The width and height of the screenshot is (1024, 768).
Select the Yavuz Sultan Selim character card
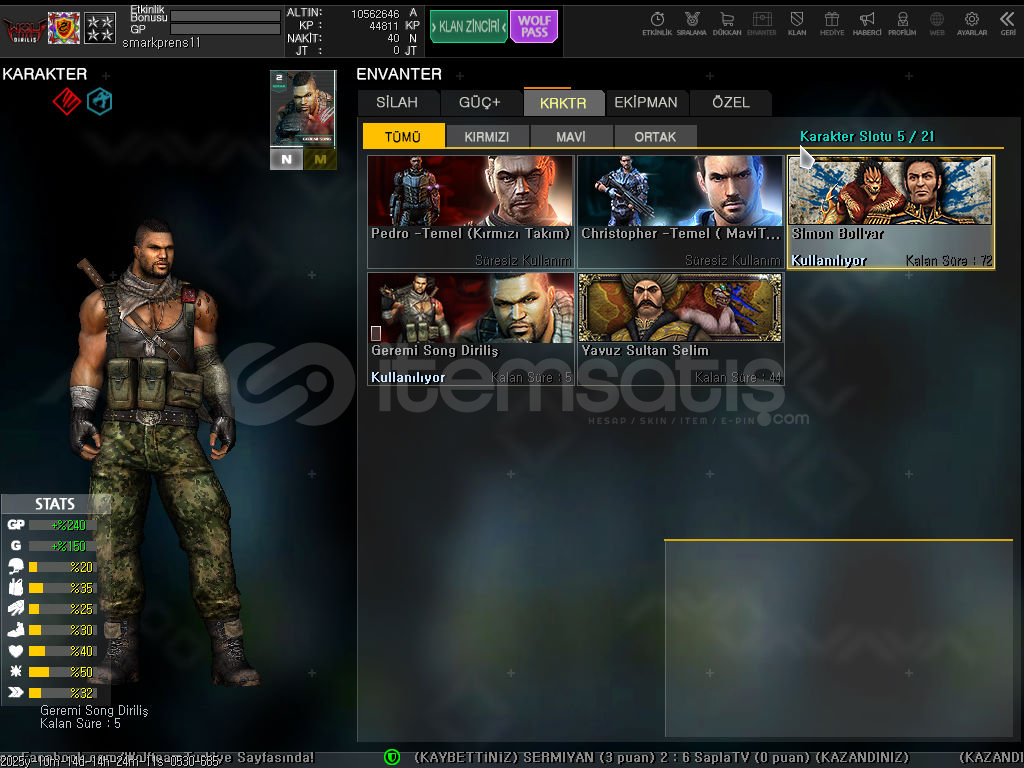(680, 329)
